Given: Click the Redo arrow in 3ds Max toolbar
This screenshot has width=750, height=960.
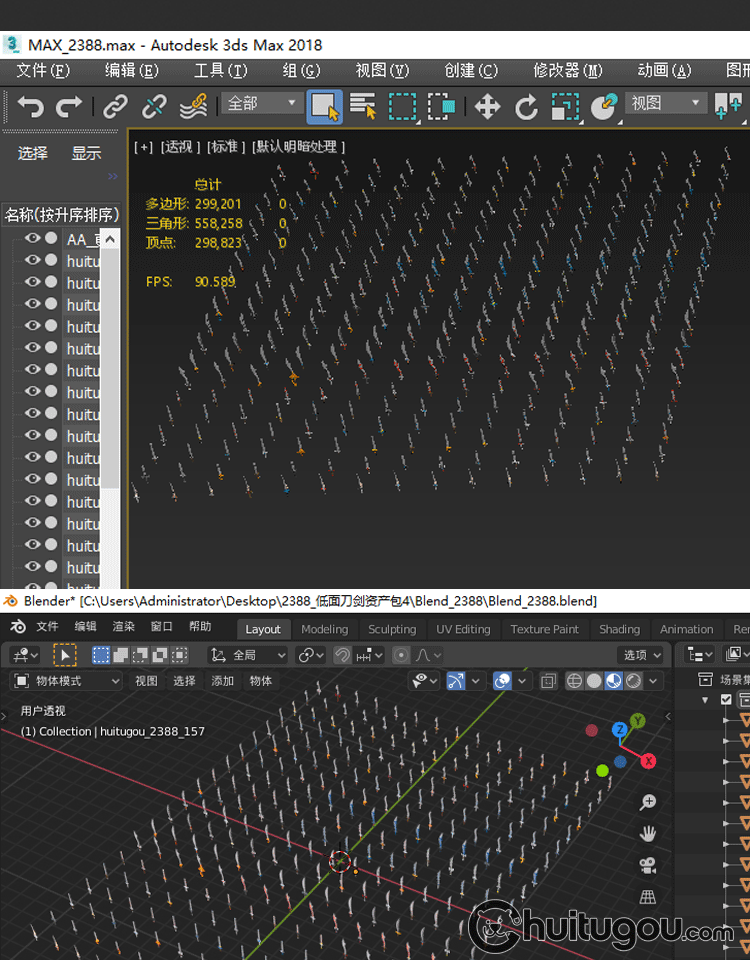Looking at the screenshot, I should pos(69,106).
